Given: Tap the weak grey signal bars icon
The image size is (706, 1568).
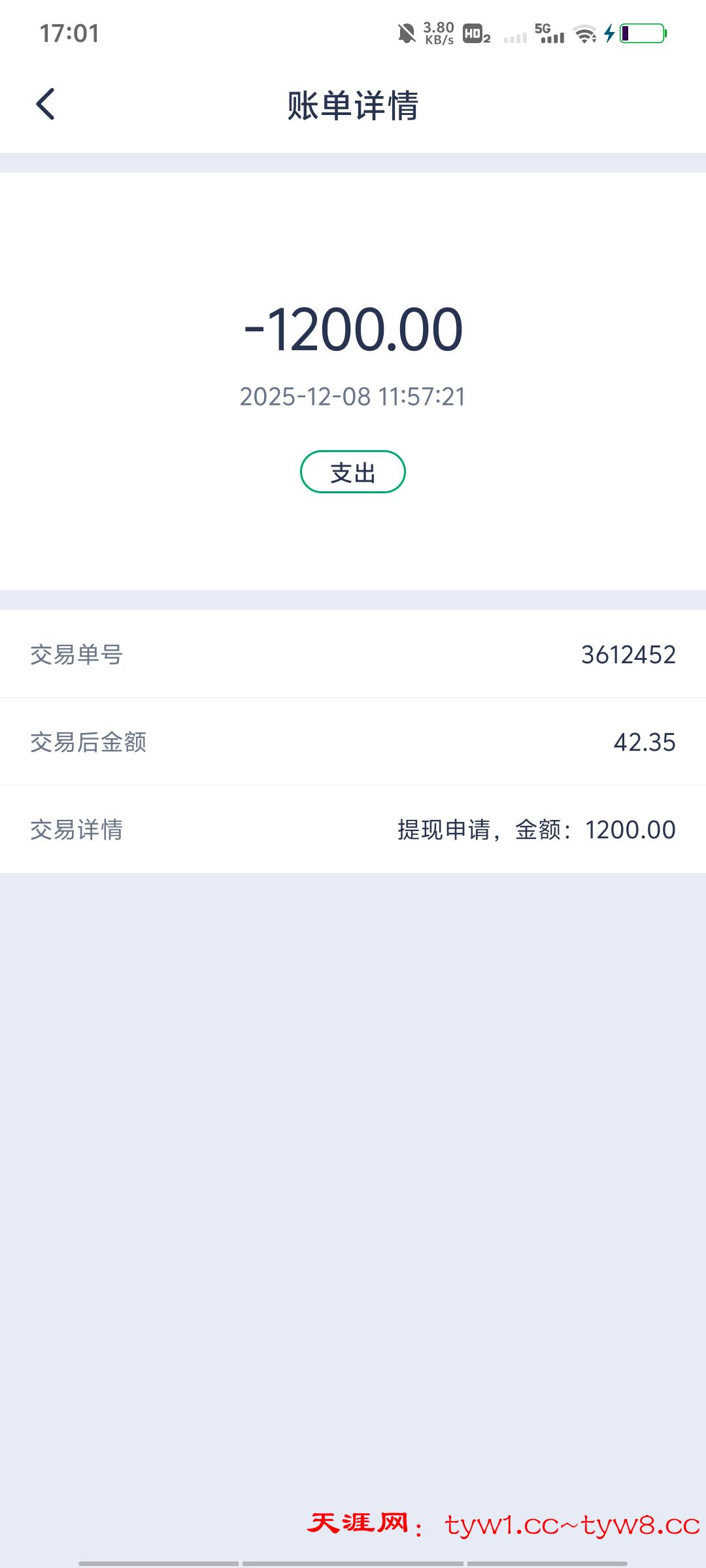Looking at the screenshot, I should (515, 38).
